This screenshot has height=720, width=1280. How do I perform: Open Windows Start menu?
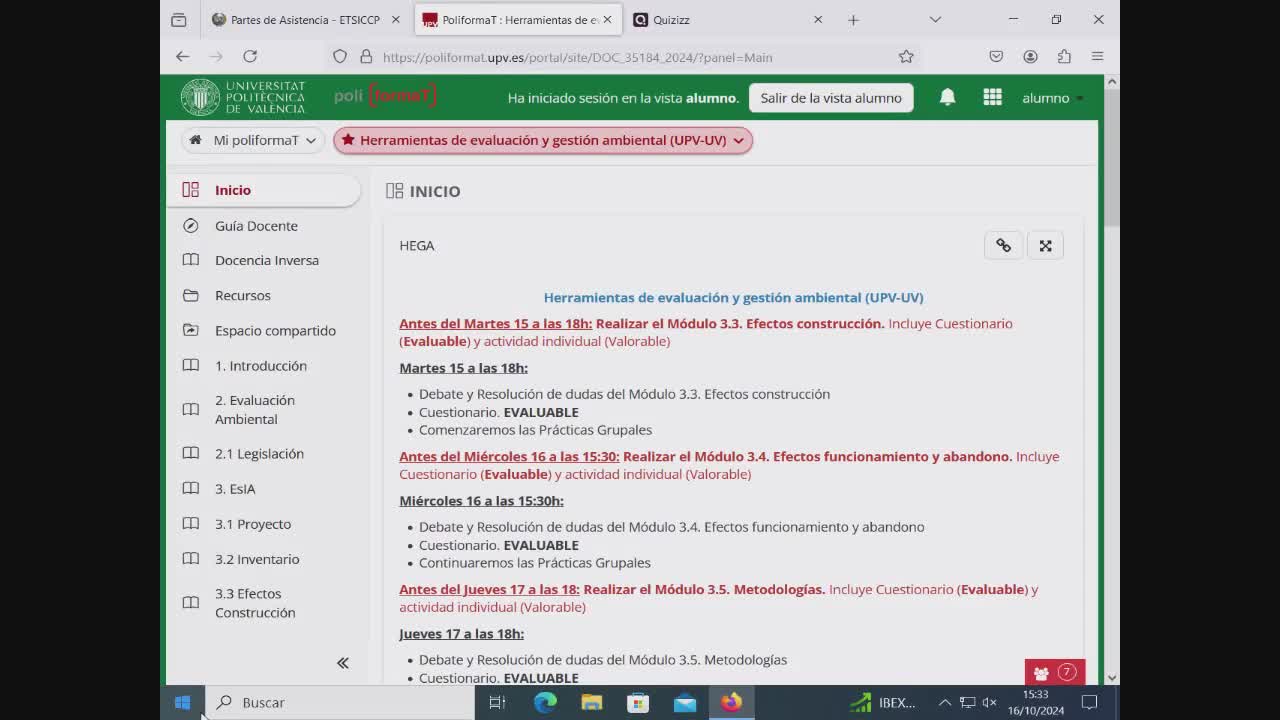tap(182, 702)
